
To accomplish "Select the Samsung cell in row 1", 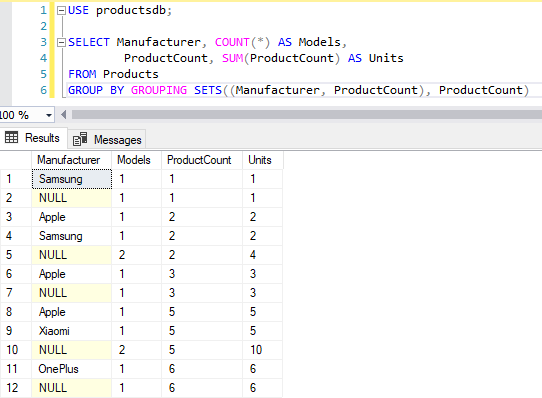I will (72, 179).
